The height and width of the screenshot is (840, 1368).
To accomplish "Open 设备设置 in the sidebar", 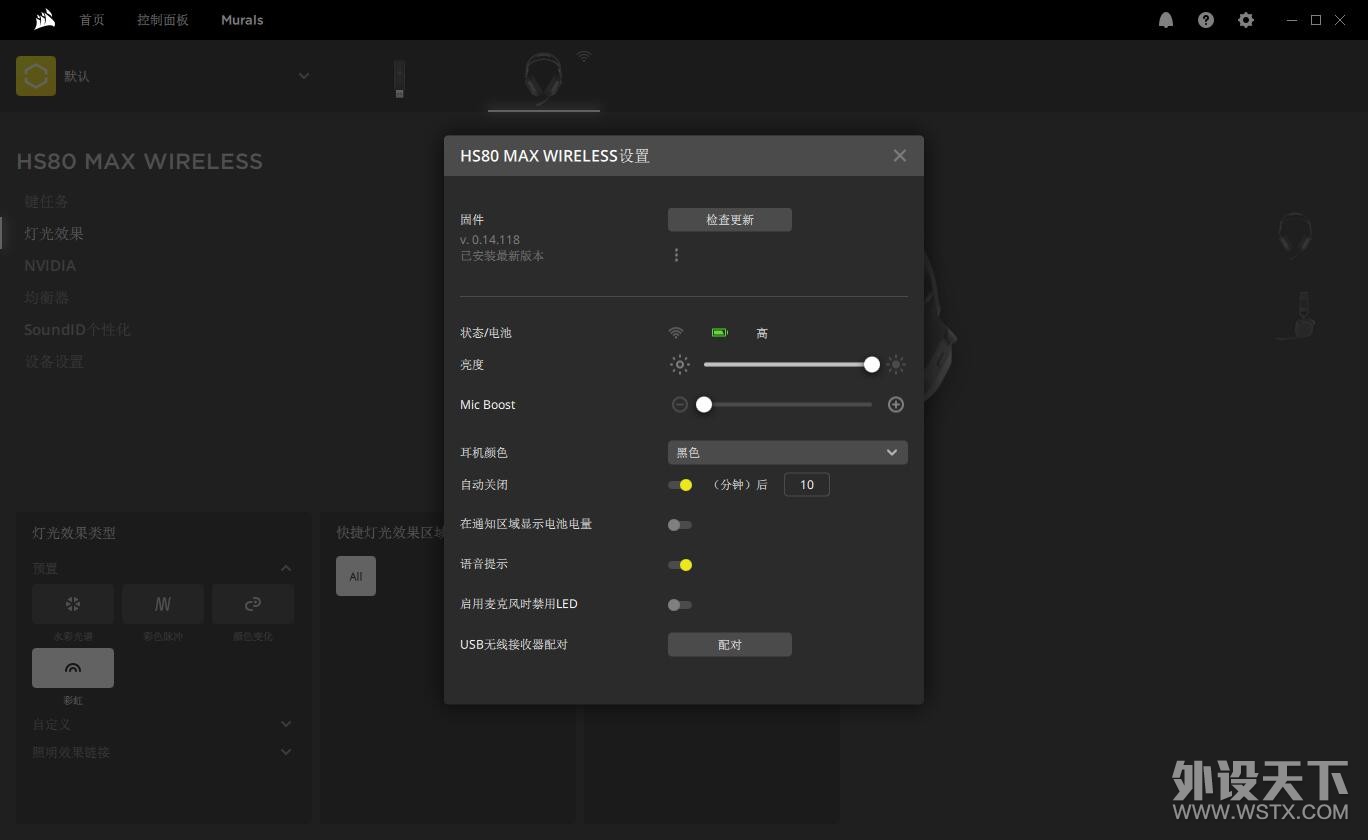I will [x=54, y=361].
